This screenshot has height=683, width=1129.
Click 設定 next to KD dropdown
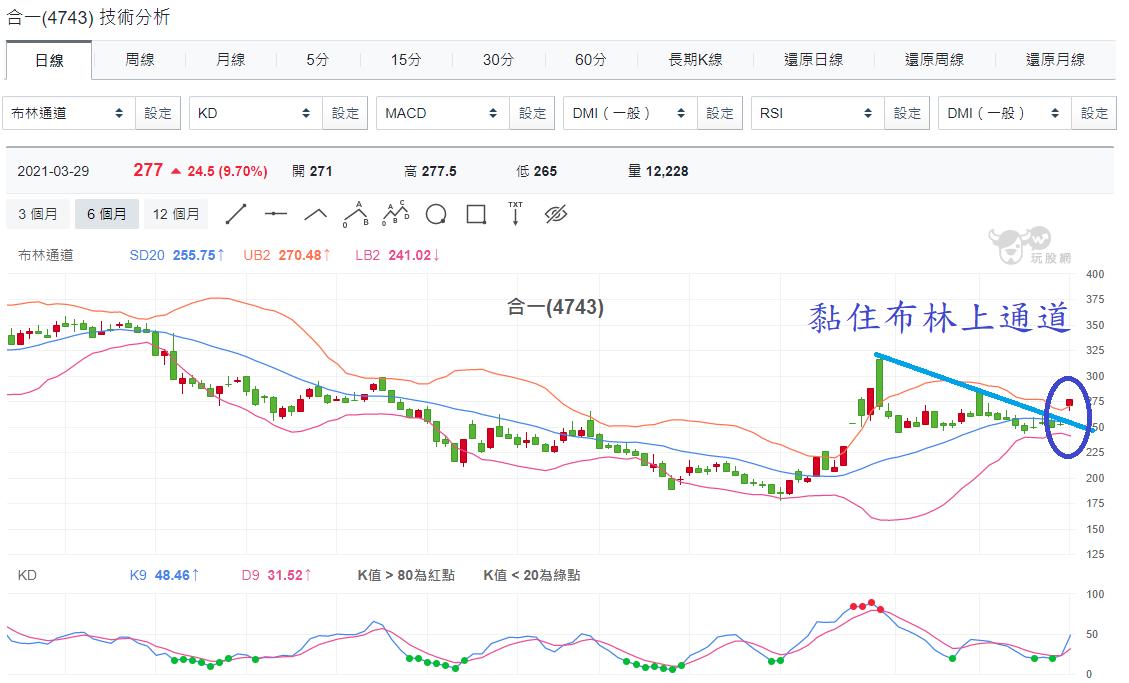coord(345,113)
